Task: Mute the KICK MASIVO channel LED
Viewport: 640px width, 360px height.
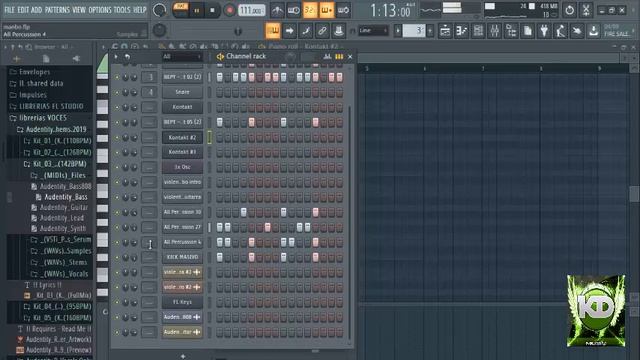Action: (117, 258)
